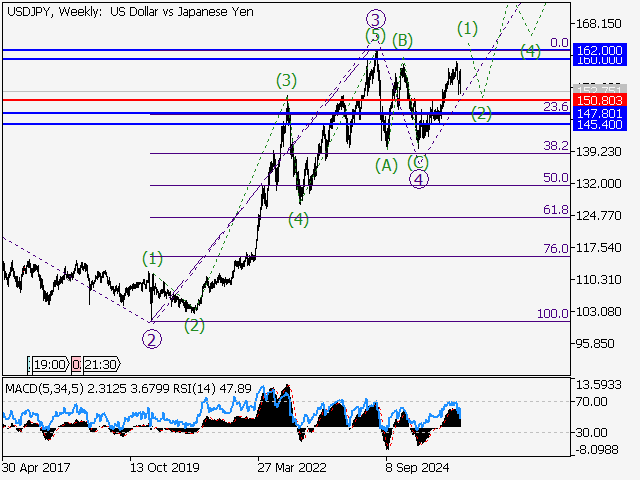
Task: Select the green (A) wave label
Action: pyautogui.click(x=386, y=164)
